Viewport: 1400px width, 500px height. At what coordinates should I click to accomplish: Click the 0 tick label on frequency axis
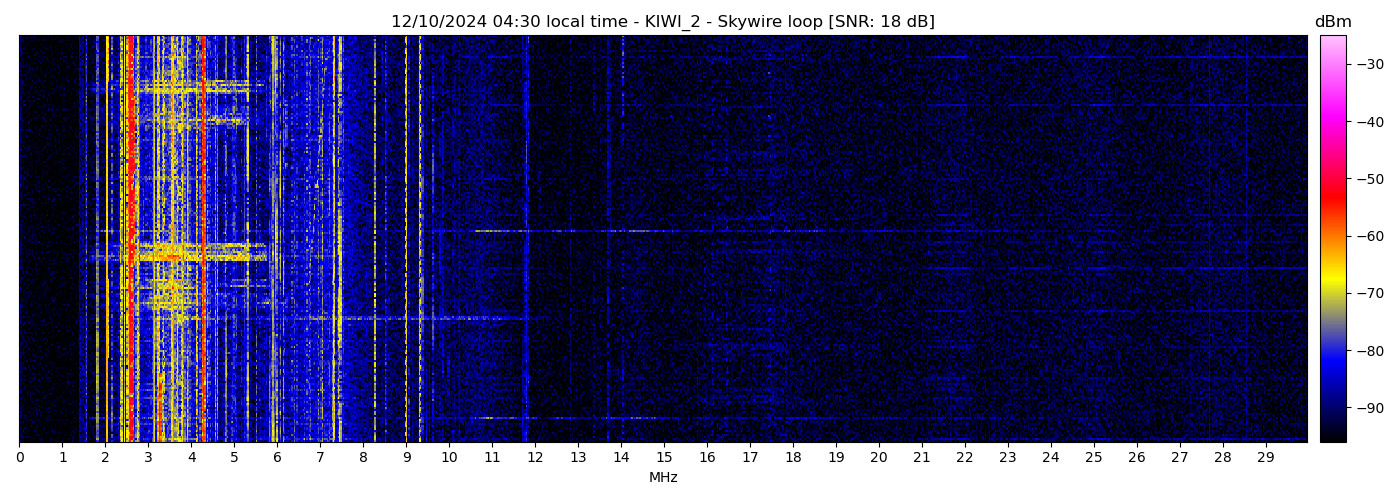19,458
